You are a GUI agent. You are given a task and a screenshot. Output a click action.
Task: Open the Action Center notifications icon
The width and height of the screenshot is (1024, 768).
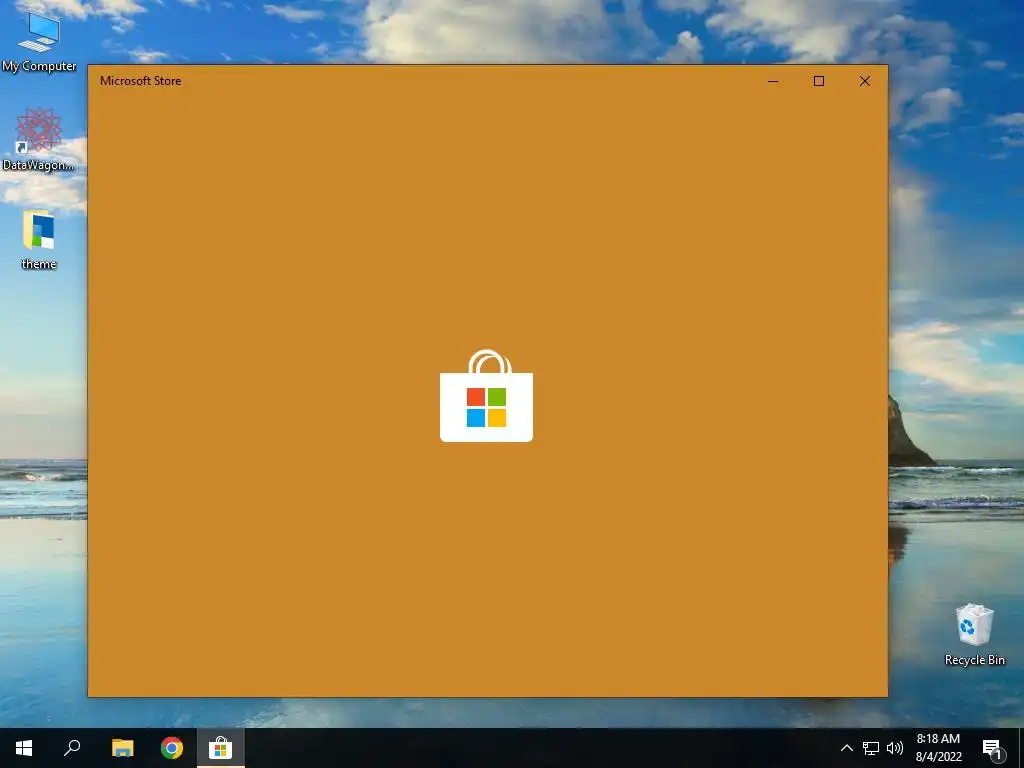click(x=991, y=748)
